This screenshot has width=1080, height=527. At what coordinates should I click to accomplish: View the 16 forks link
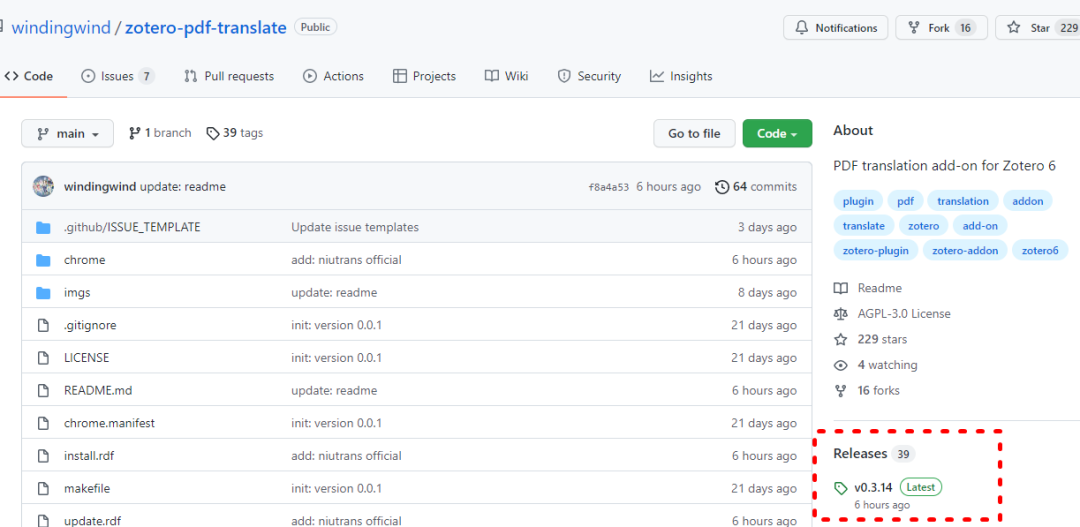coord(866,390)
